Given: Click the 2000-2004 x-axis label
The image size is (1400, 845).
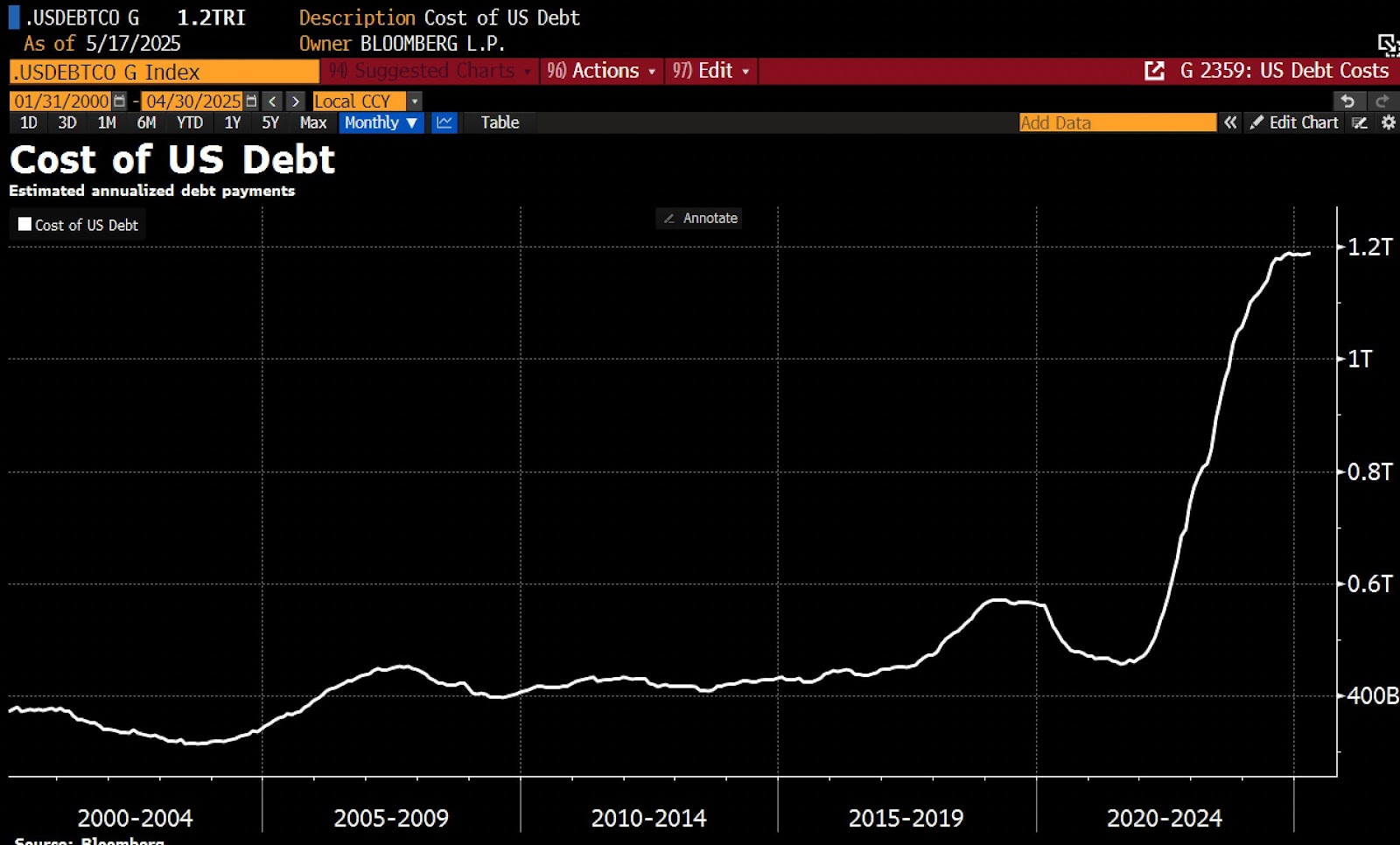Looking at the screenshot, I should (x=135, y=818).
